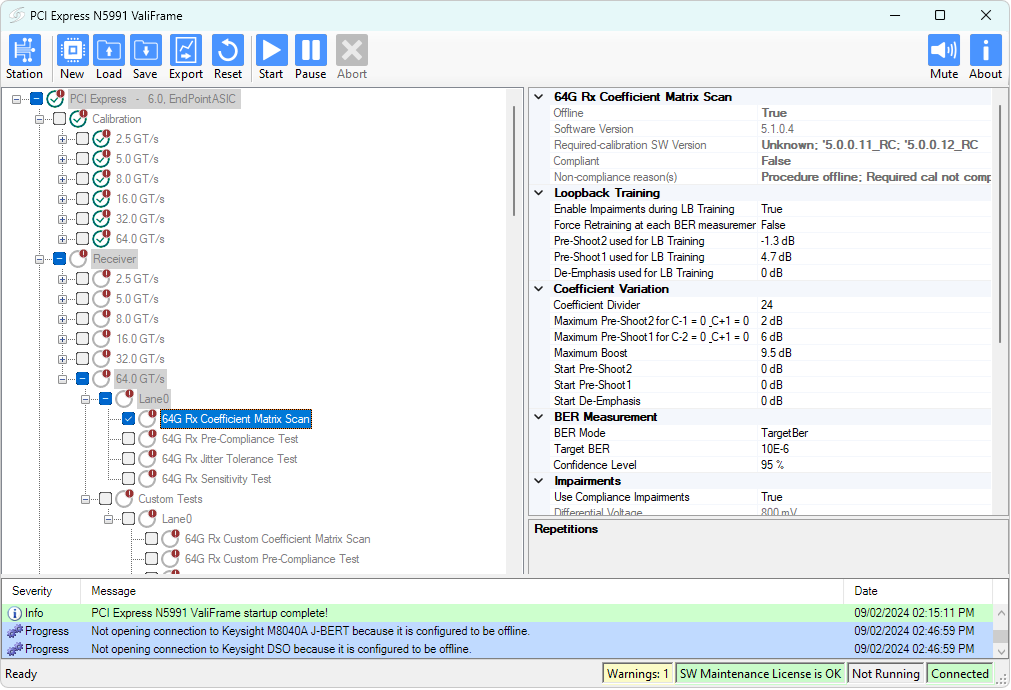This screenshot has height=690, width=1011.
Task: Click the New toolbar icon
Action: click(x=72, y=51)
